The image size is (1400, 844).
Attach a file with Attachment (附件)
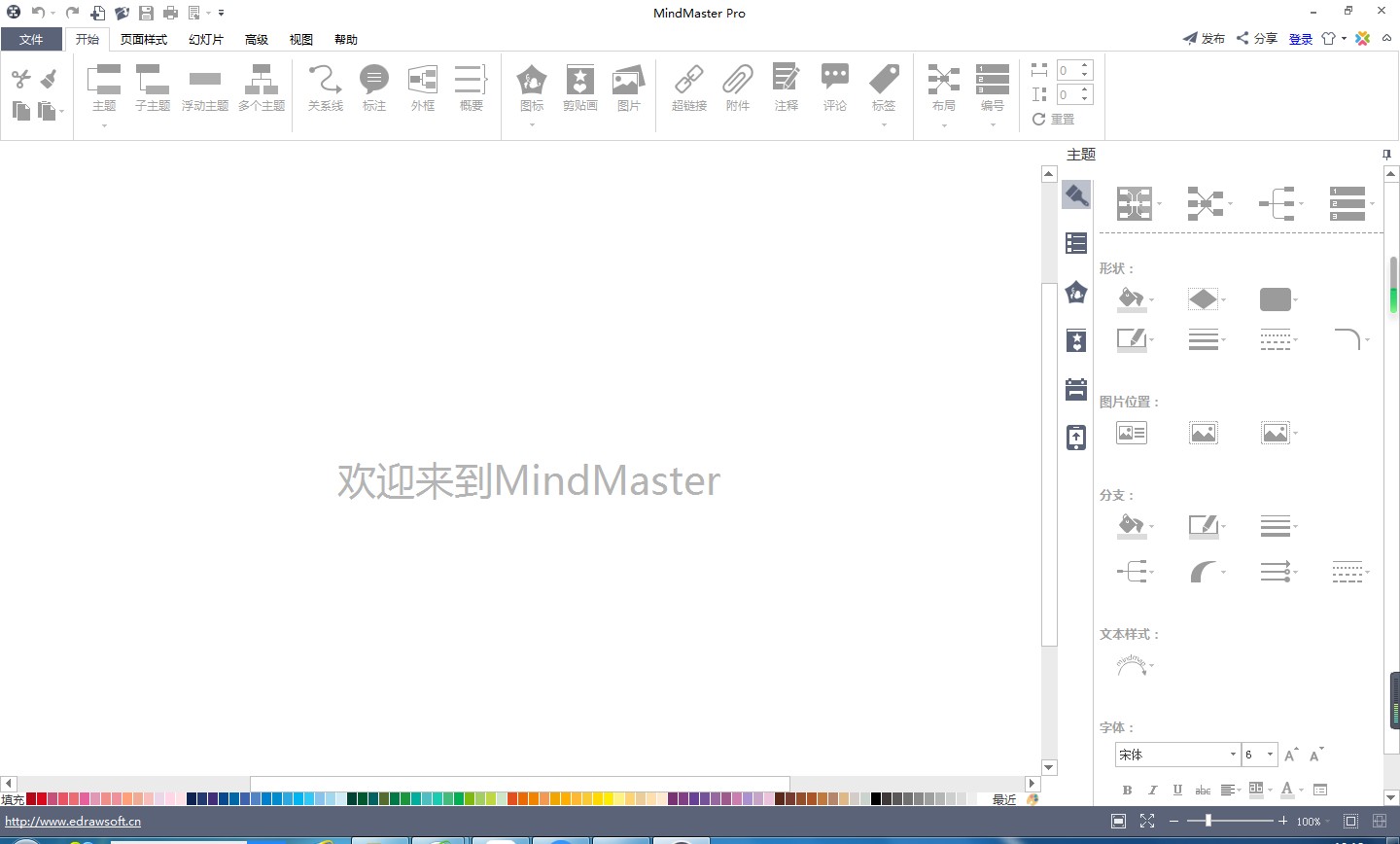tap(738, 88)
